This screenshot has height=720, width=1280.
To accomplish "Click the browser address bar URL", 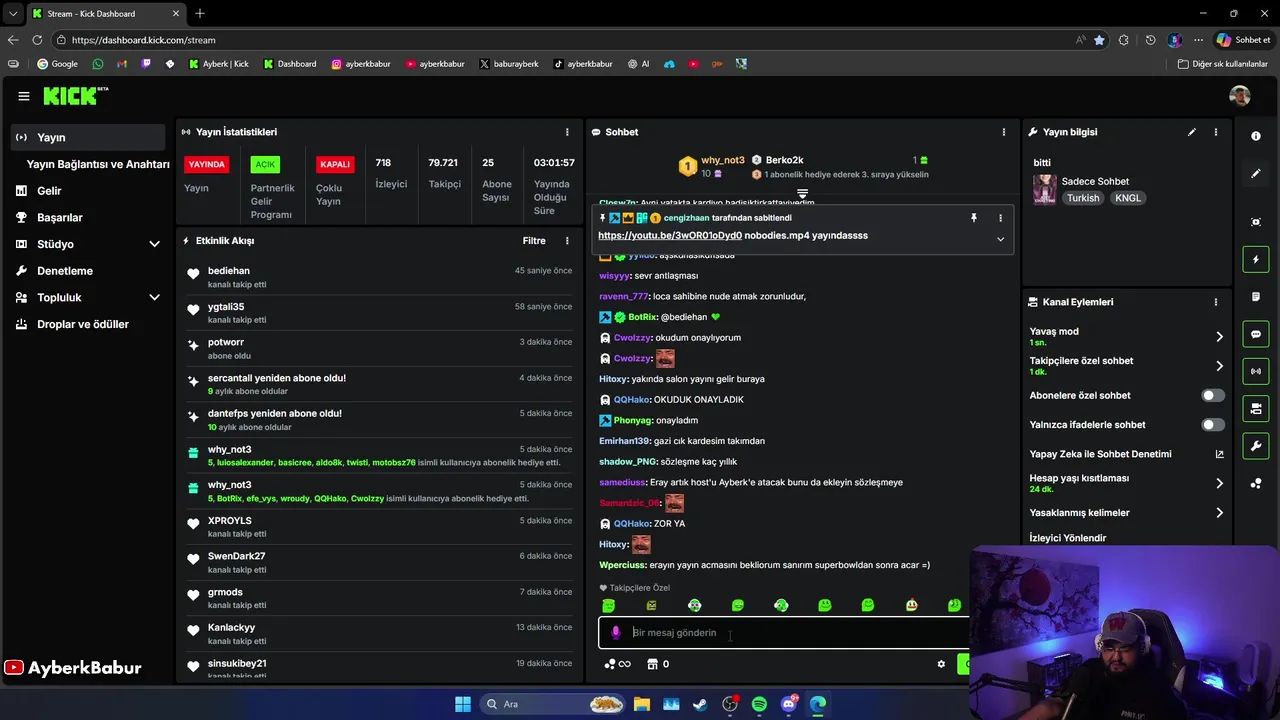I will click(x=144, y=40).
